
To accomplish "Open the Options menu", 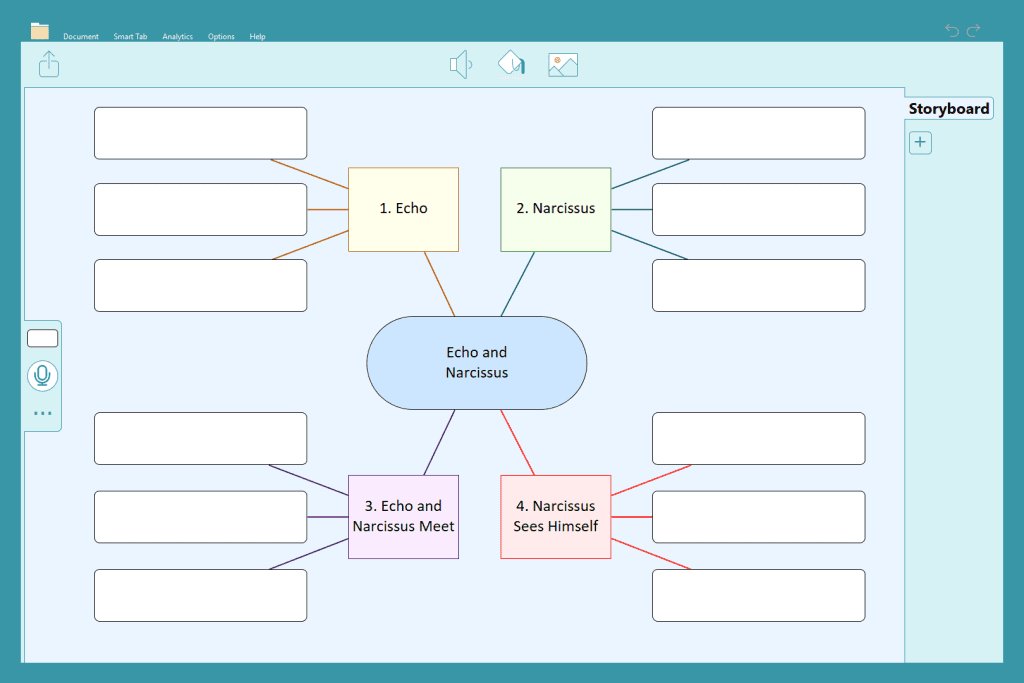I will coord(221,37).
